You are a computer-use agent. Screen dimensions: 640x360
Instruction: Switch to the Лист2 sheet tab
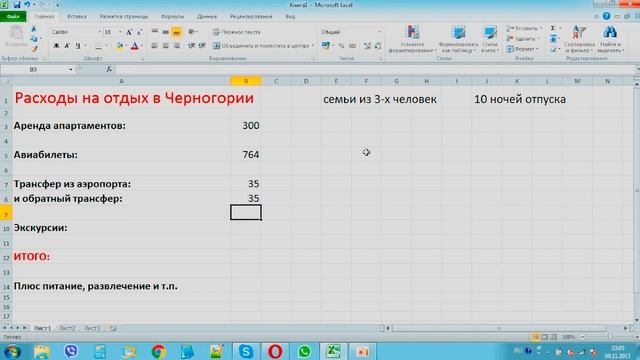67,328
